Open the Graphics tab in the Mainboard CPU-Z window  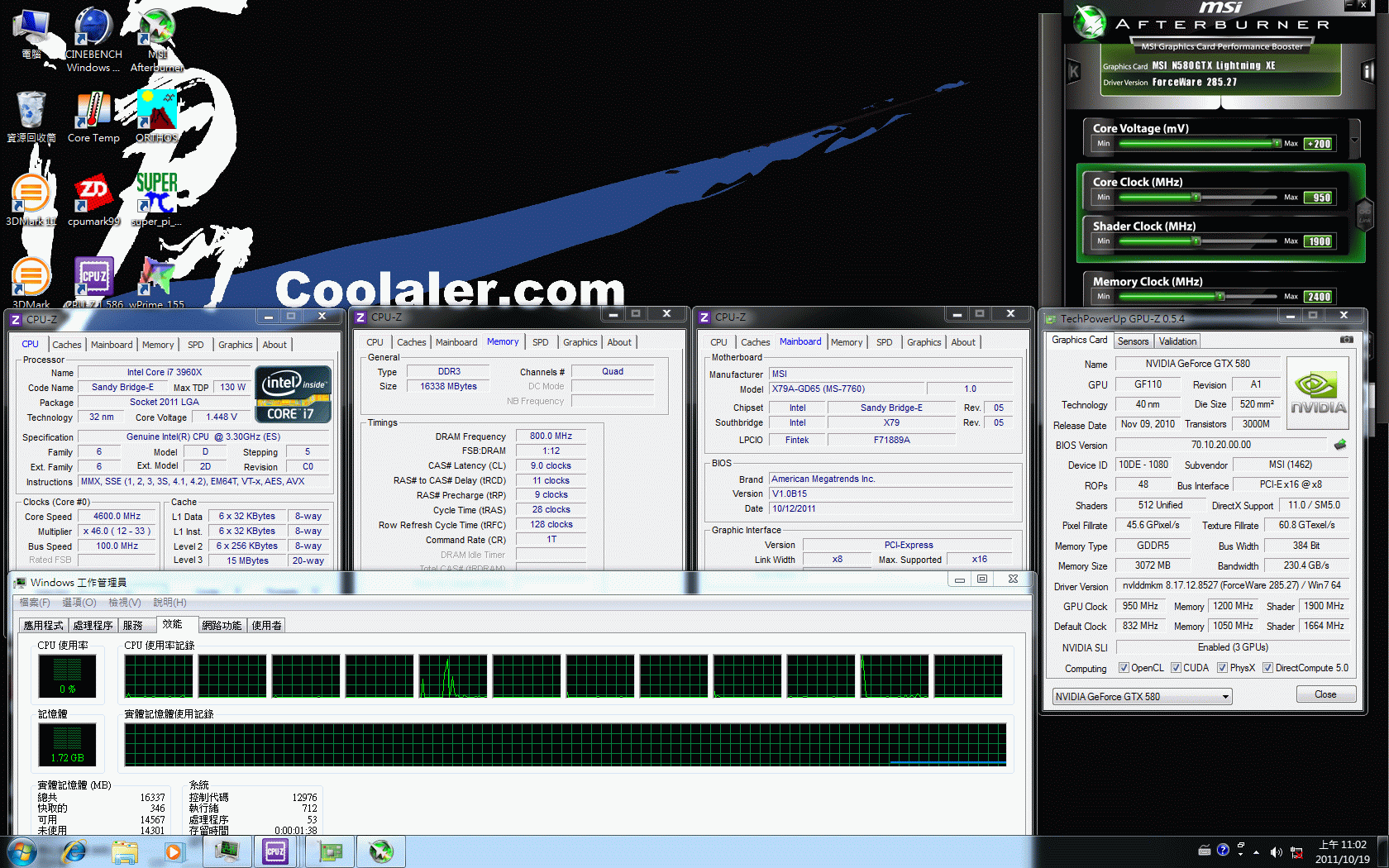[x=924, y=342]
